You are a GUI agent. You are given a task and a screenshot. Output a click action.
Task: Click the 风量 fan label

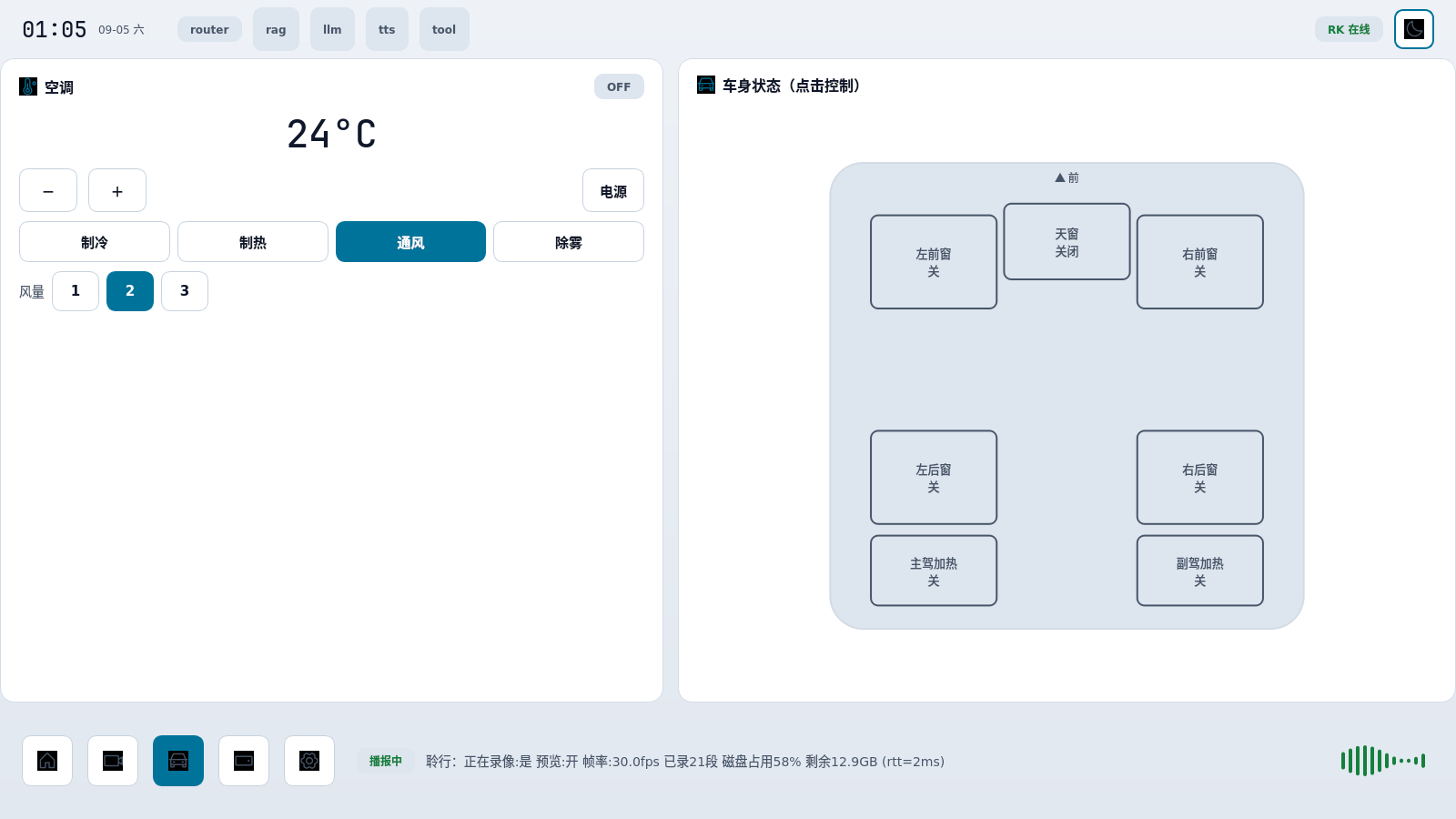(32, 292)
